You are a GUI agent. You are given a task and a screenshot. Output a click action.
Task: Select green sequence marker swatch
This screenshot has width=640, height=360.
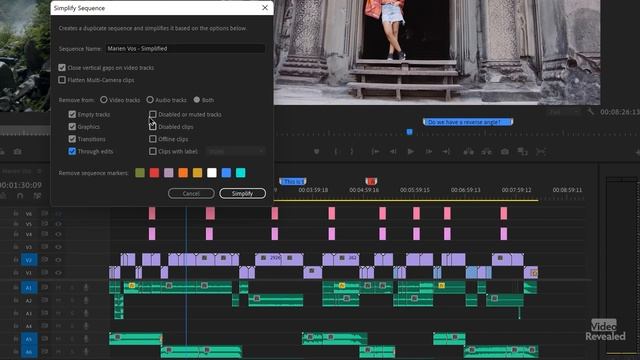140,173
